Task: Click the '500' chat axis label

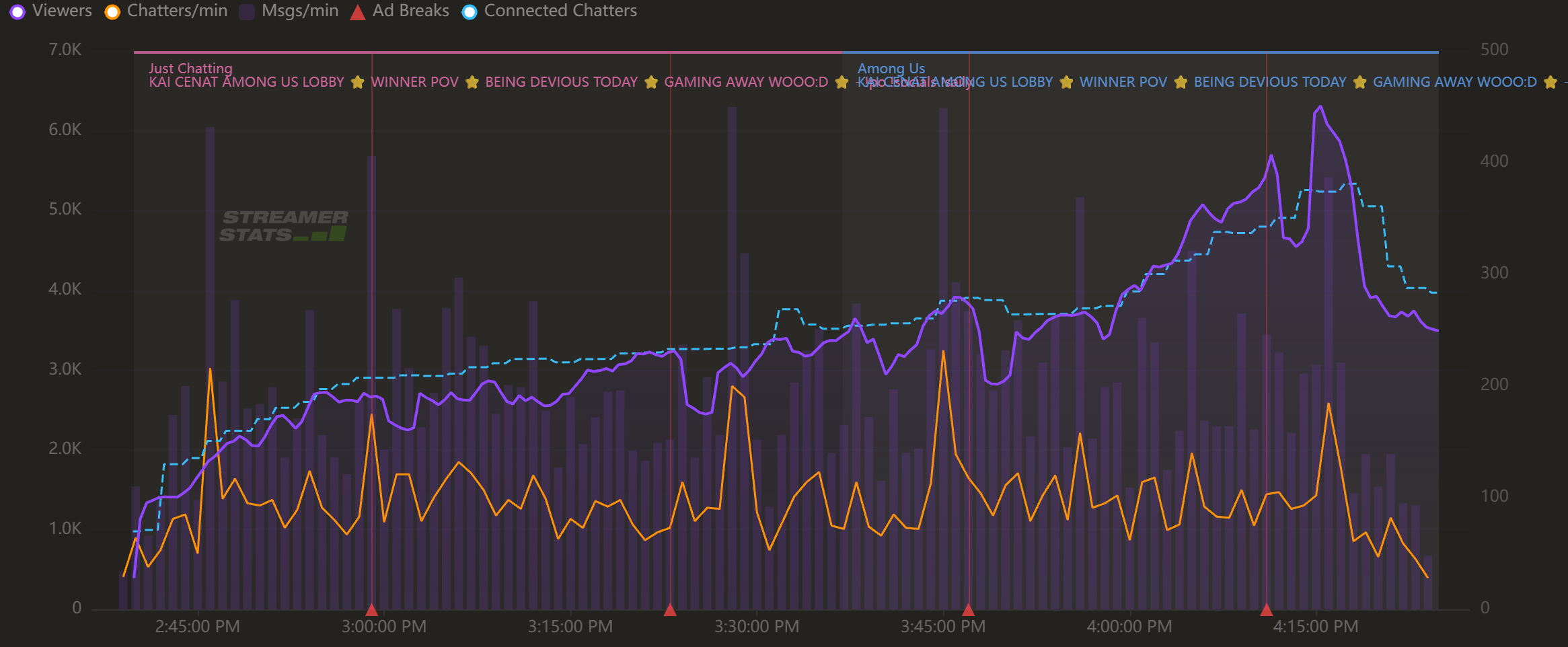Action: [x=1494, y=50]
